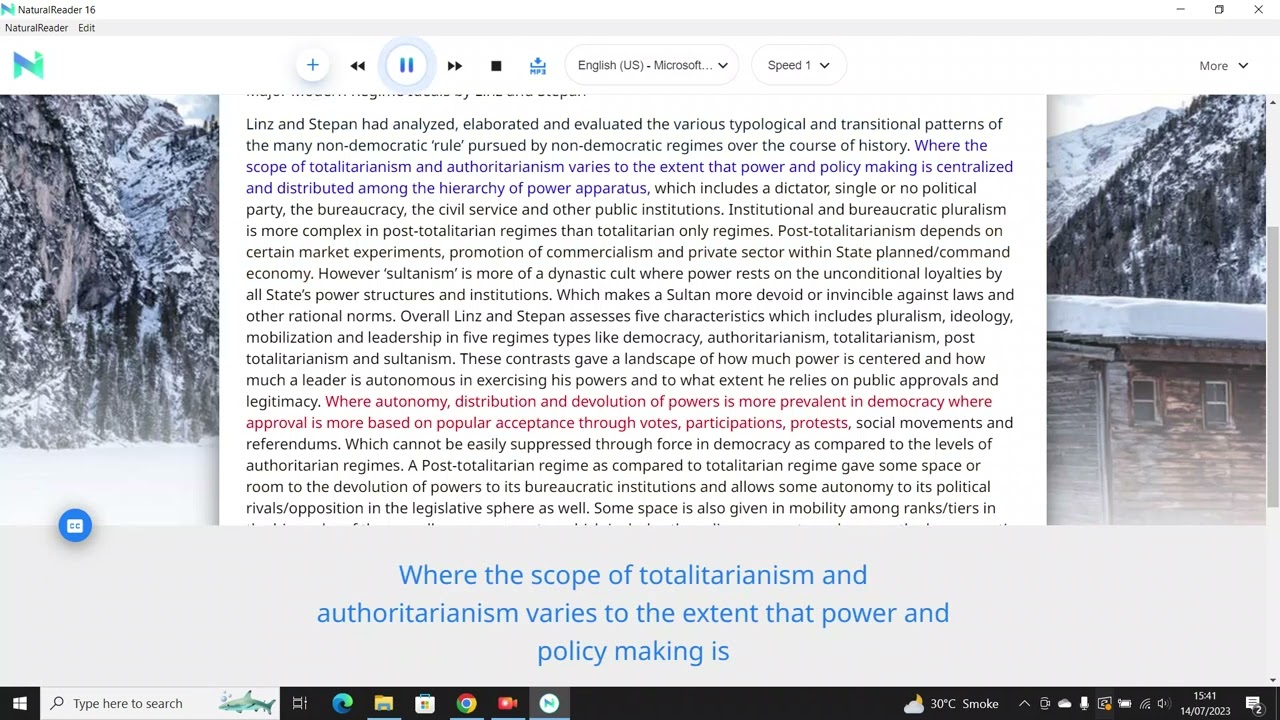Click the screen recording tray icon with orange dot
Image resolution: width=1280 pixels, height=720 pixels.
pyautogui.click(x=1104, y=704)
